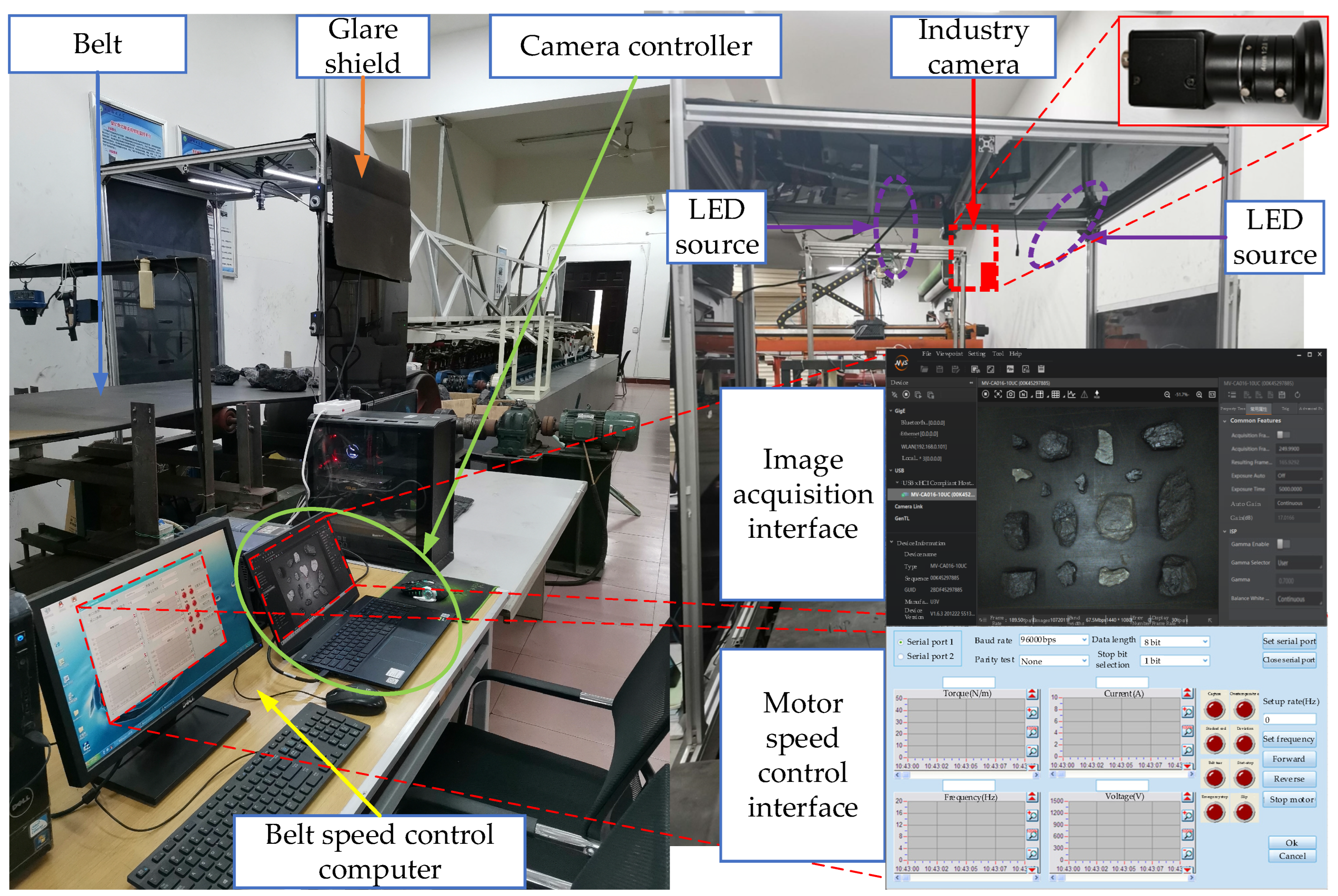Click the refresh icon in property panel
The height and width of the screenshot is (896, 1338).
point(1298,395)
